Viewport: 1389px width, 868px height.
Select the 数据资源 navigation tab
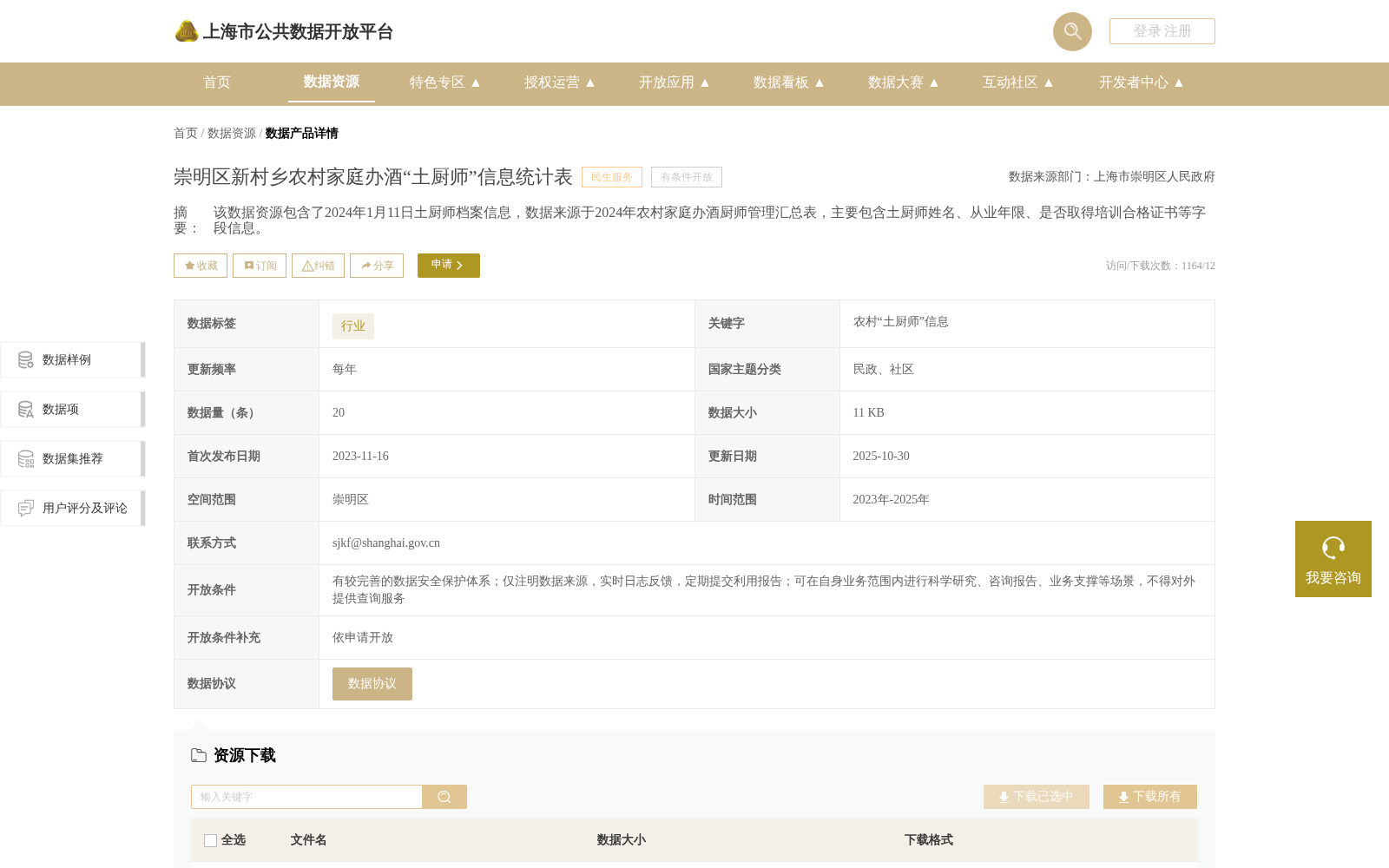click(x=332, y=82)
